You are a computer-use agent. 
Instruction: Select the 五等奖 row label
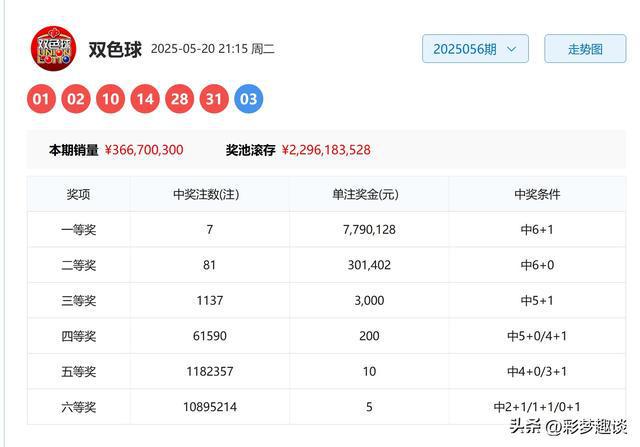78,372
